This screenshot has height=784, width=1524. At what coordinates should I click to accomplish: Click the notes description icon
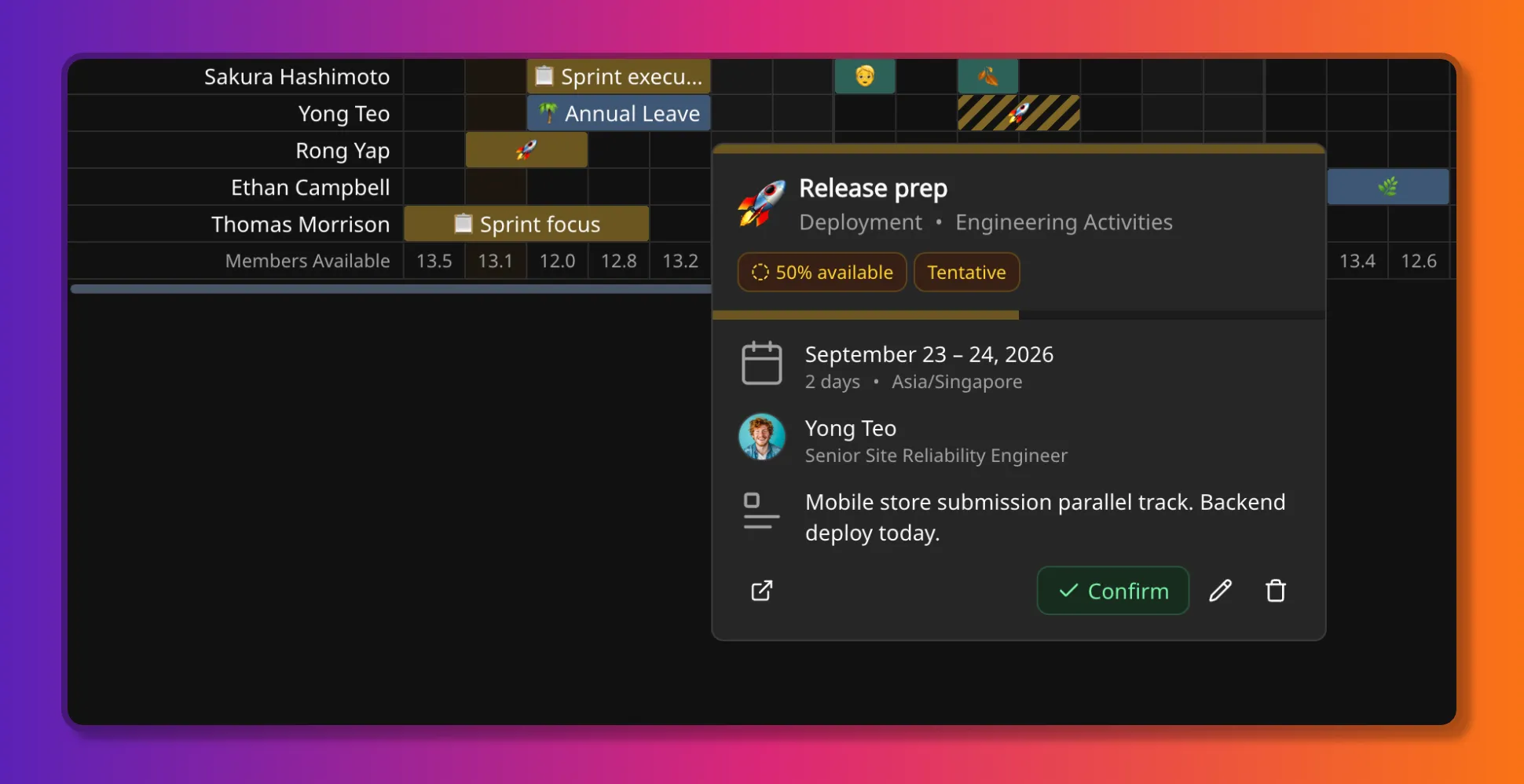761,511
